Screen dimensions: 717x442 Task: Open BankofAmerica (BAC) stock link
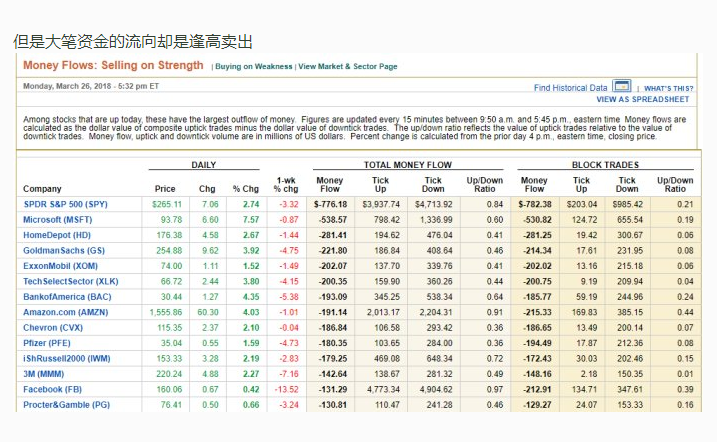click(x=67, y=297)
